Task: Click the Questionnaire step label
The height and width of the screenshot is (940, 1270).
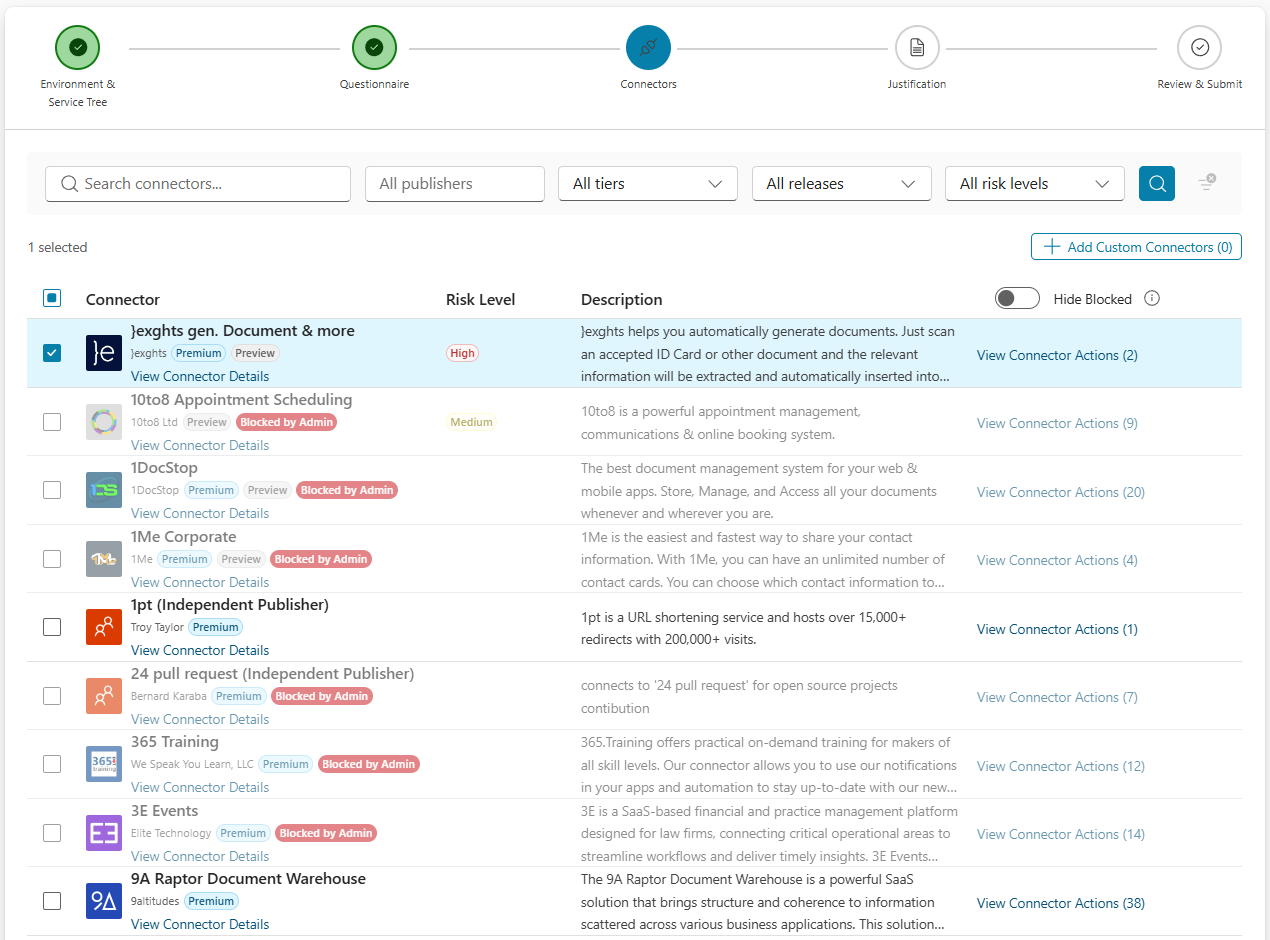Action: tap(374, 84)
